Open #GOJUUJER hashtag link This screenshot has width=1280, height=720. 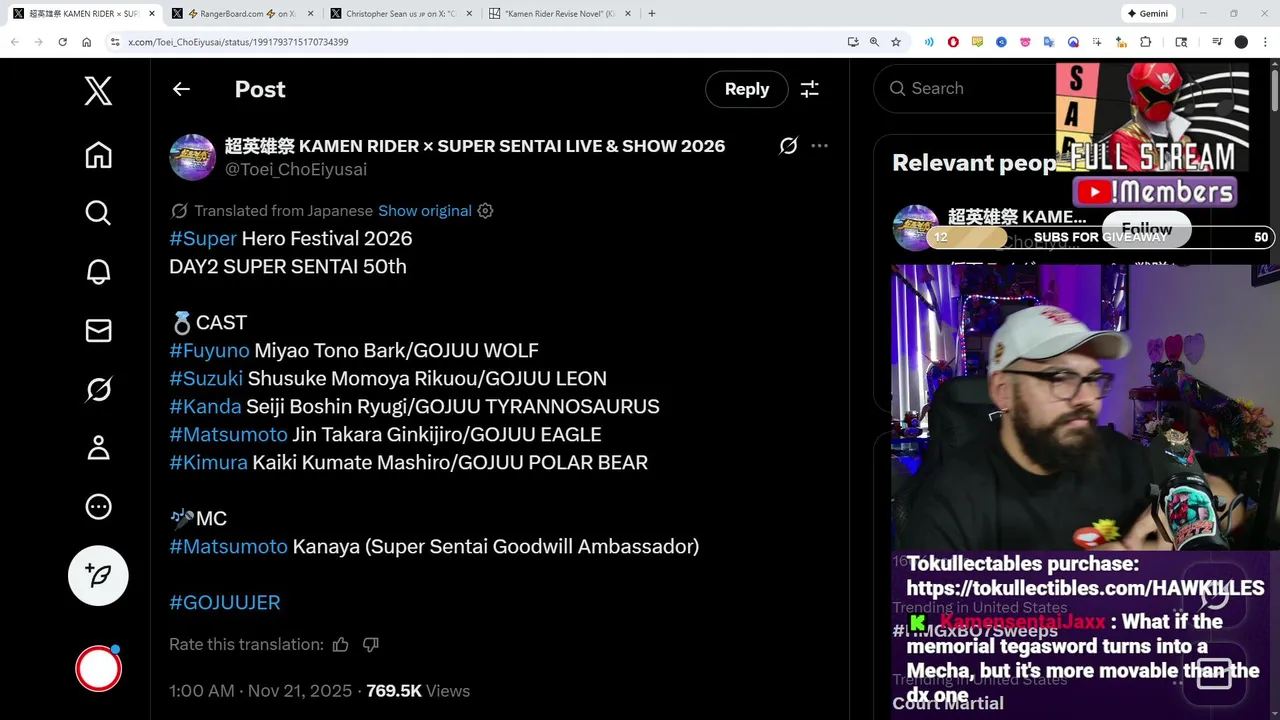point(225,602)
